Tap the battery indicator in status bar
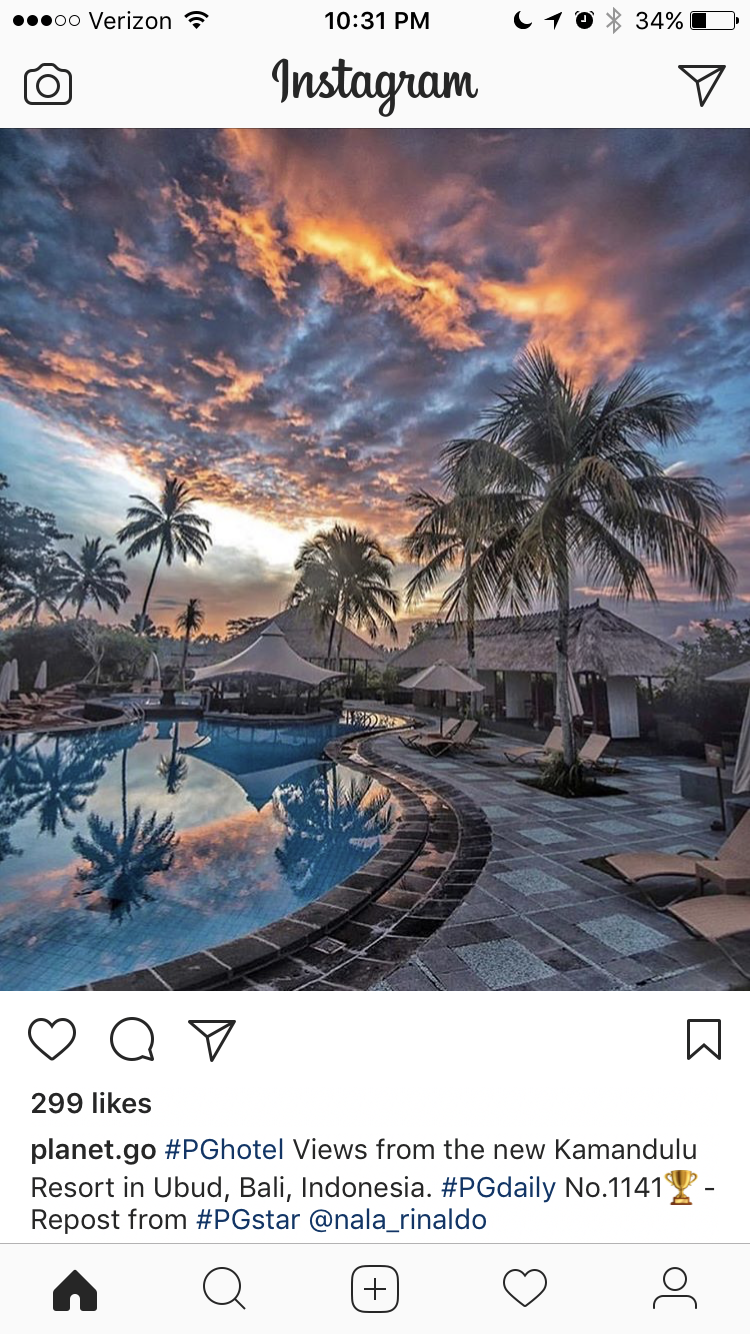Viewport: 750px width, 1334px height. pyautogui.click(x=713, y=20)
